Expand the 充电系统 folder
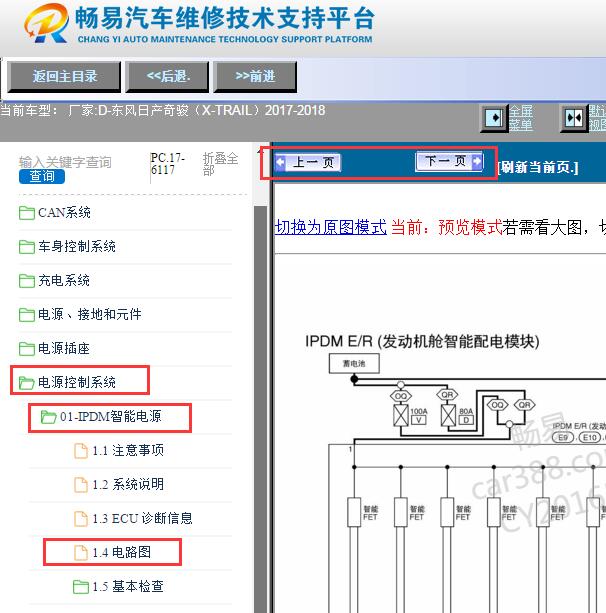606x613 pixels. (64, 280)
